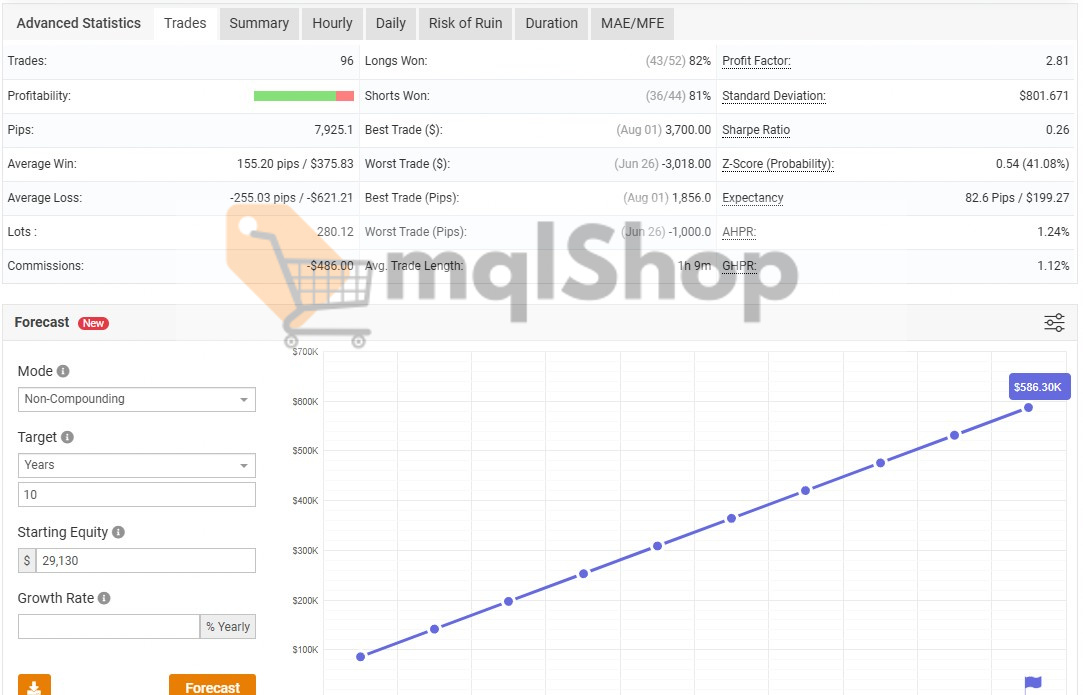Open the Hourly tab

[x=331, y=23]
